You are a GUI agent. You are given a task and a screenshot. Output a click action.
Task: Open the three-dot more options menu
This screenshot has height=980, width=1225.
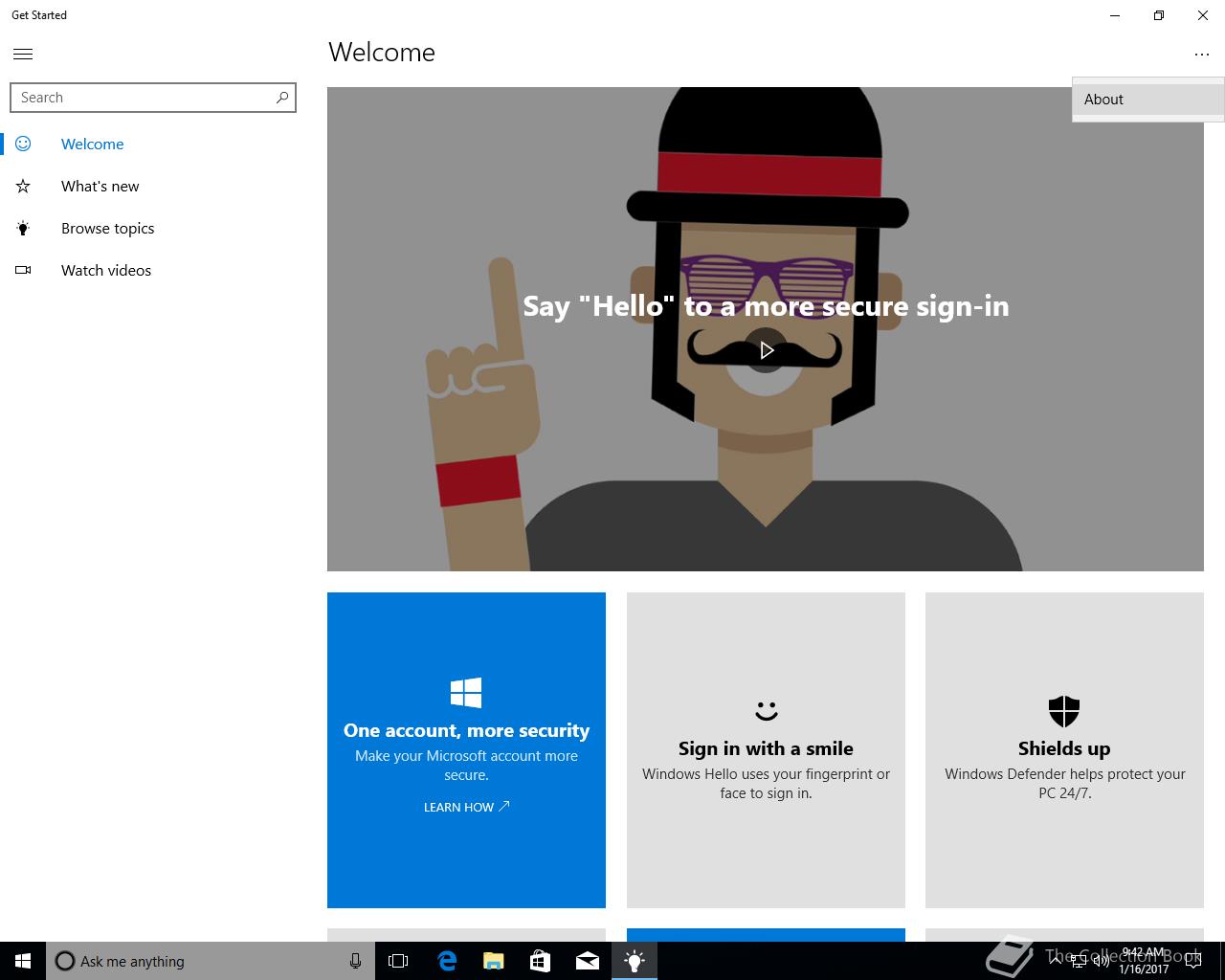coord(1202,55)
